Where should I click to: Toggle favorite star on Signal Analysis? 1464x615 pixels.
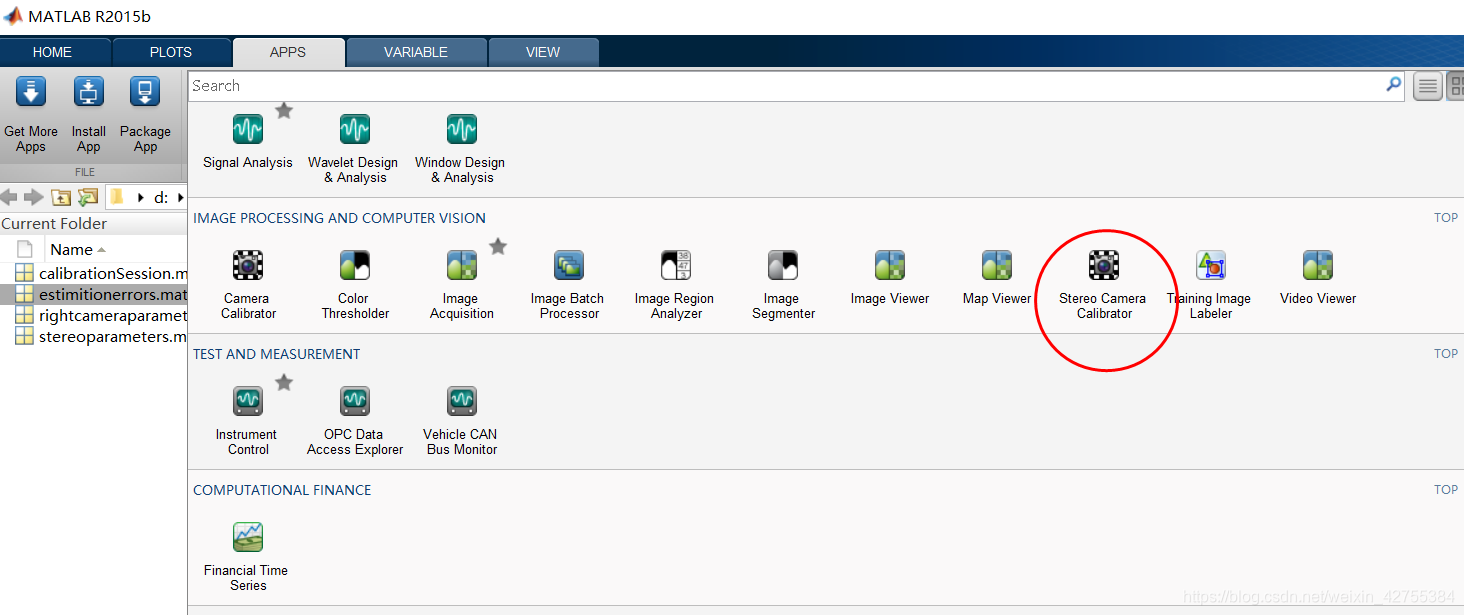pos(284,110)
